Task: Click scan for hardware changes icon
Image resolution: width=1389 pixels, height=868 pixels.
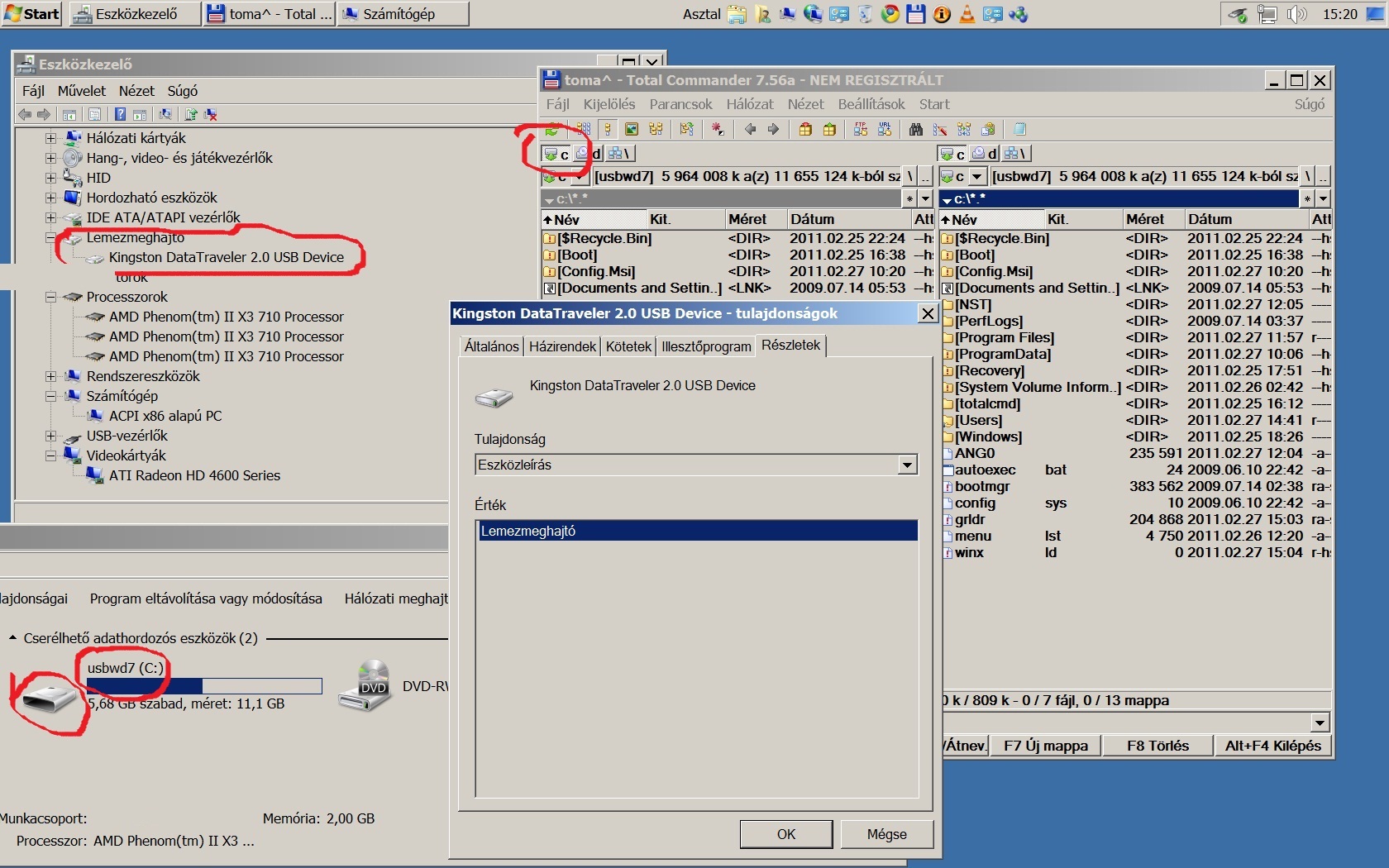Action: tap(165, 115)
